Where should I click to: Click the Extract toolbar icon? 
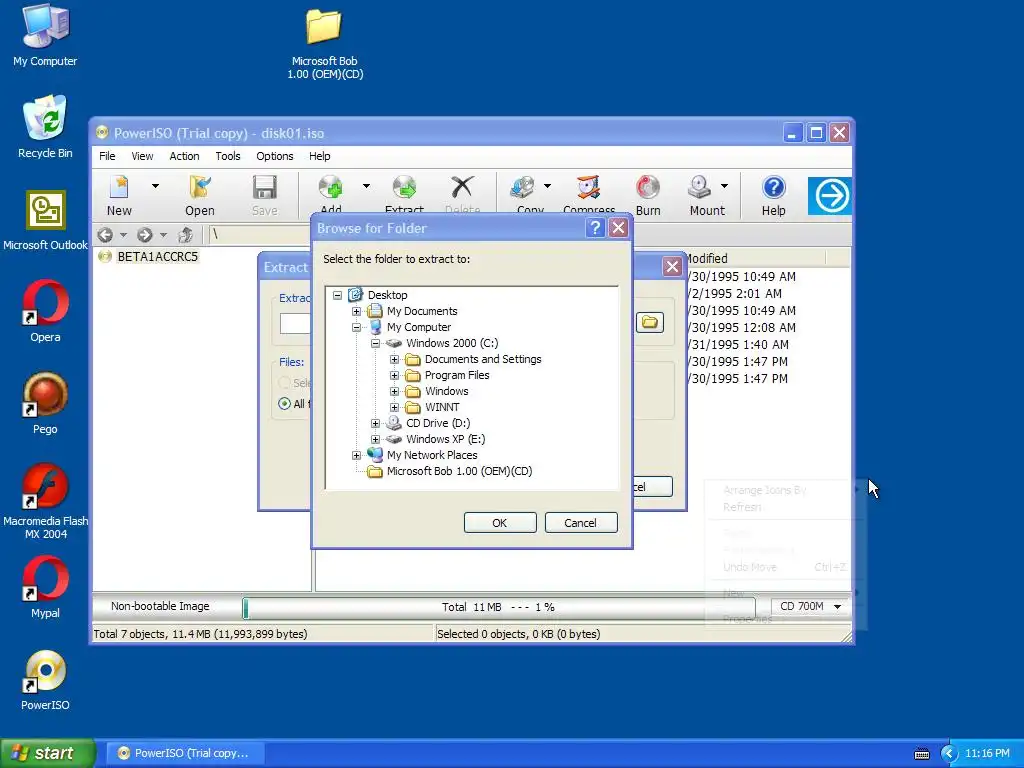click(404, 193)
